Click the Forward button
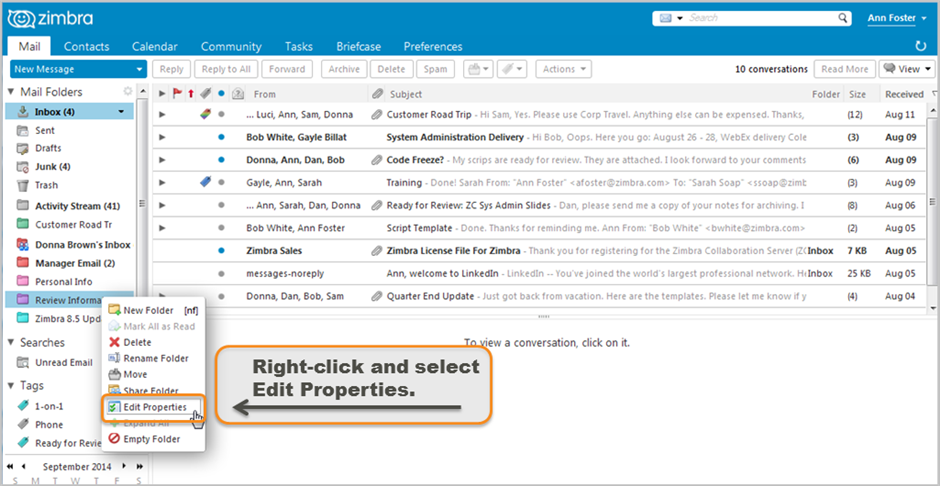Screen dimensions: 940x486 point(287,69)
